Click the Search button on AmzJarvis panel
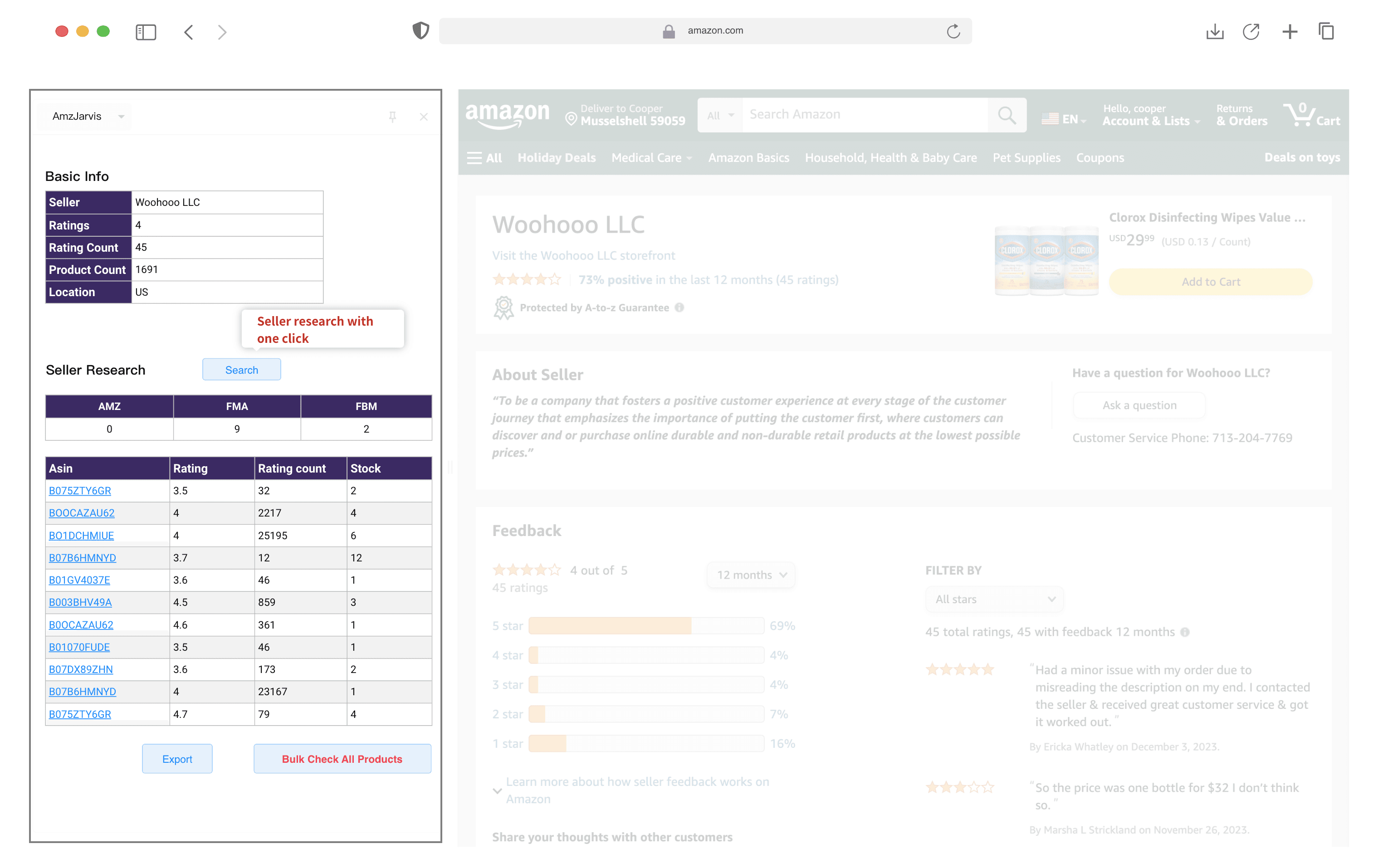 (241, 369)
